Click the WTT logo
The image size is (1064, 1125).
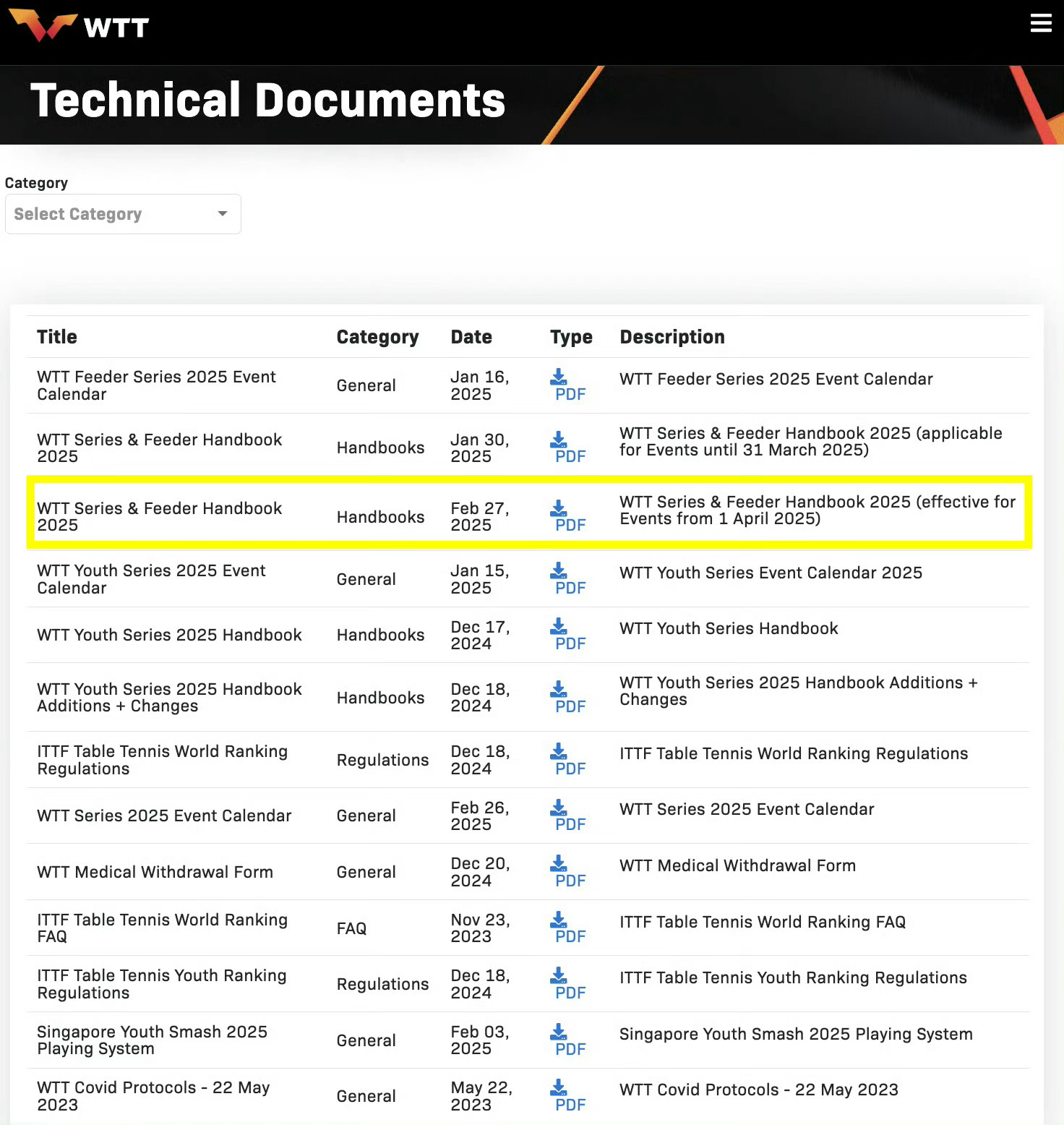tap(79, 26)
